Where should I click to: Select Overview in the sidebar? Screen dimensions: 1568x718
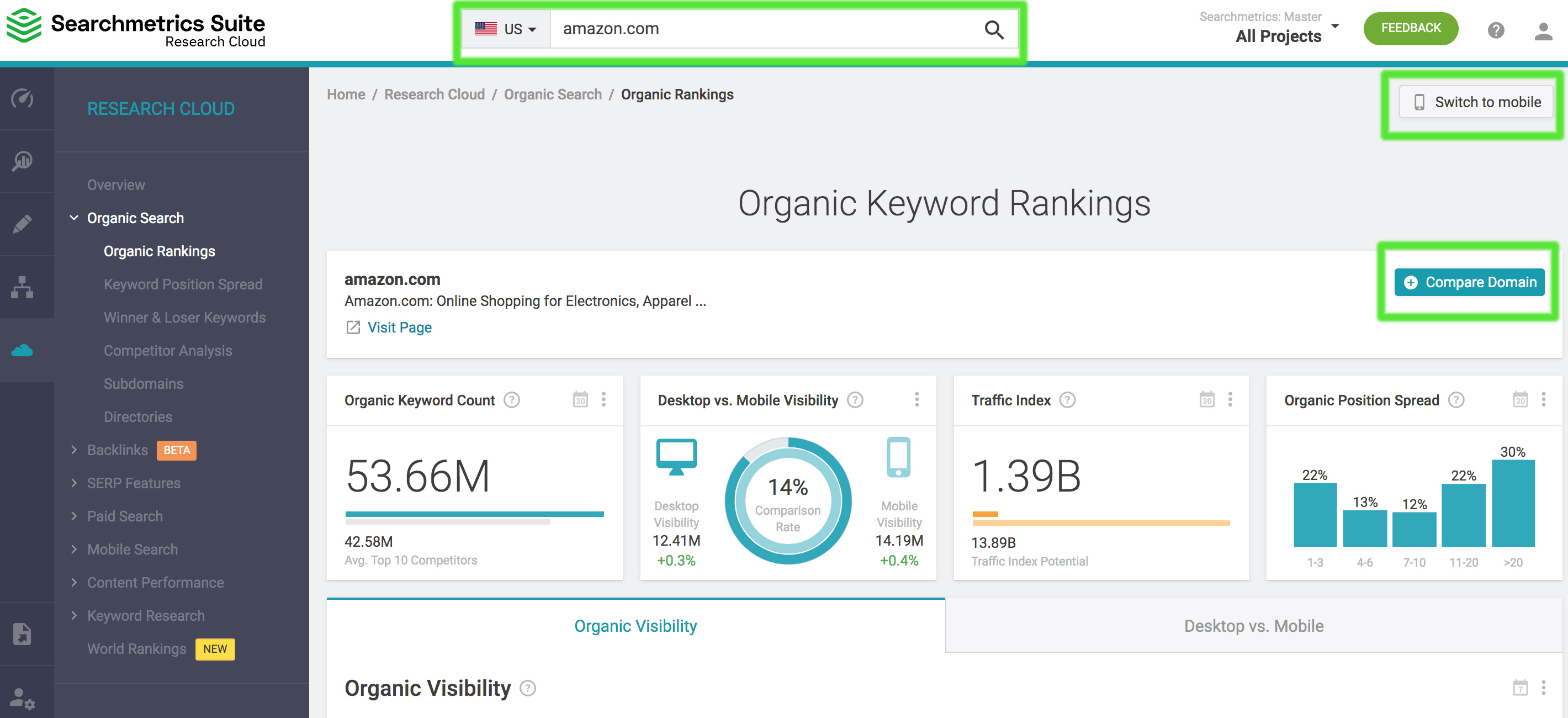115,185
